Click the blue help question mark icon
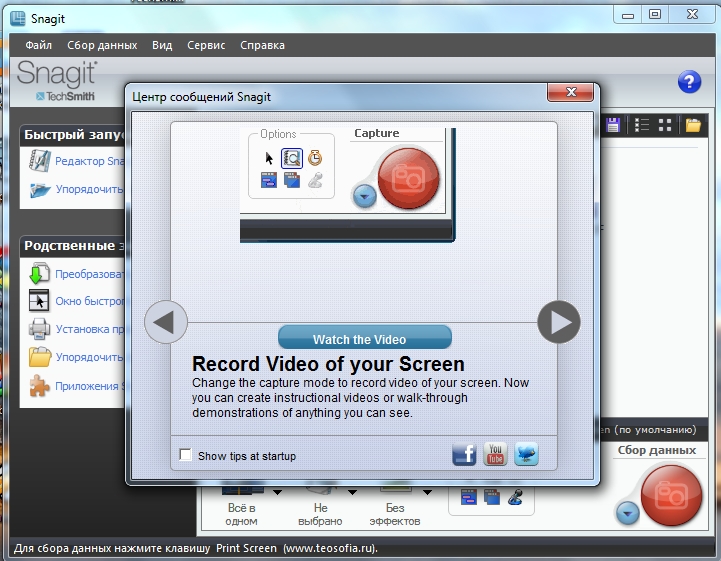Viewport: 721px width, 561px height. click(689, 82)
